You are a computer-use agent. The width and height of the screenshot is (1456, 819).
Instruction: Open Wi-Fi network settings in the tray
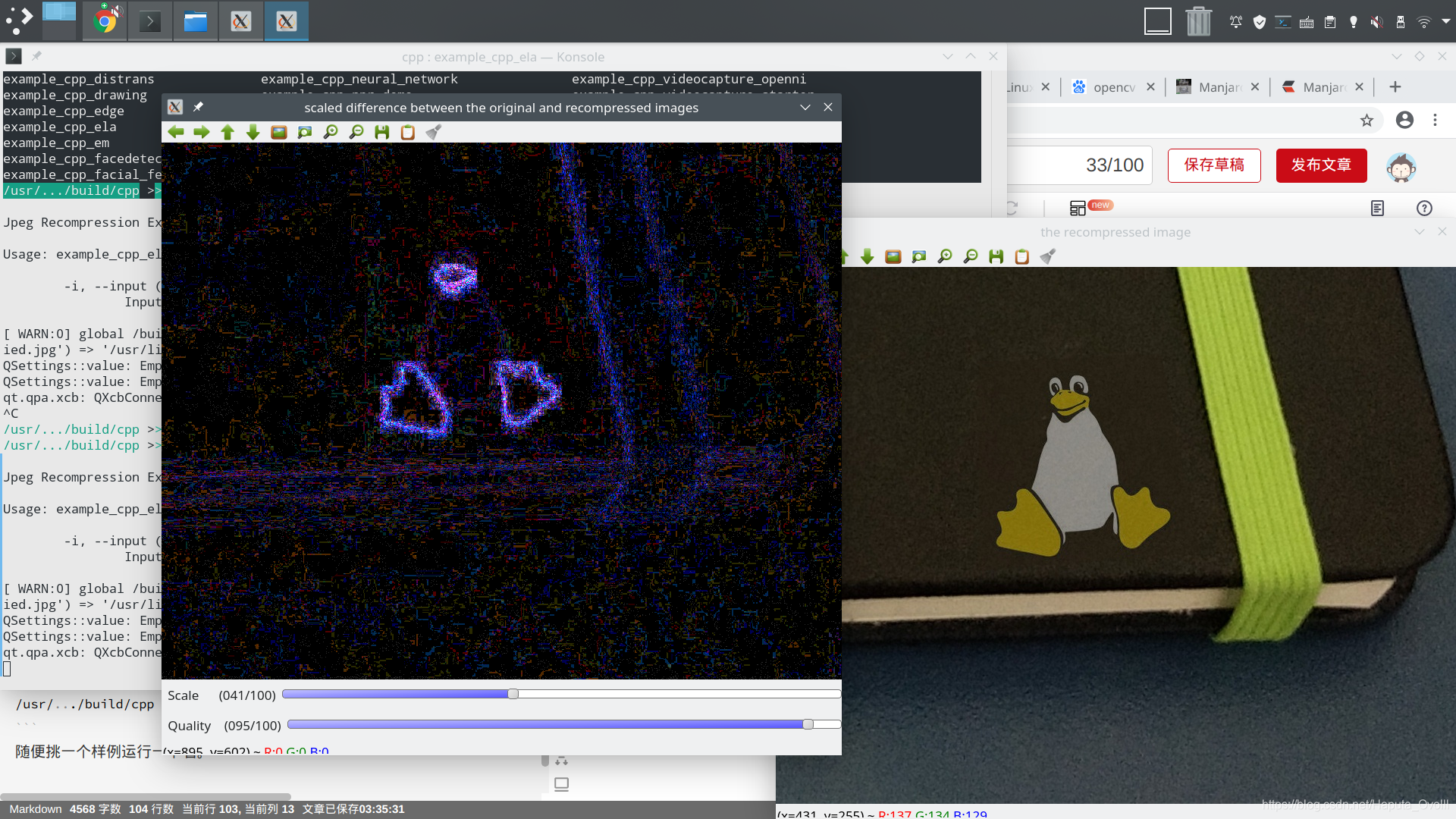click(x=1423, y=21)
